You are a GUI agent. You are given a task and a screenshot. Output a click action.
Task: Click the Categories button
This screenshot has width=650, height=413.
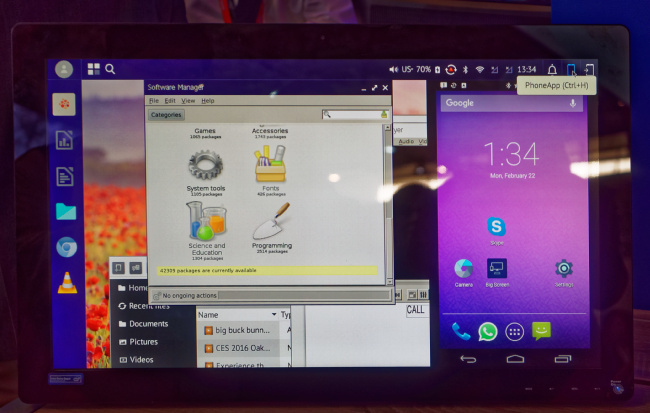click(166, 115)
